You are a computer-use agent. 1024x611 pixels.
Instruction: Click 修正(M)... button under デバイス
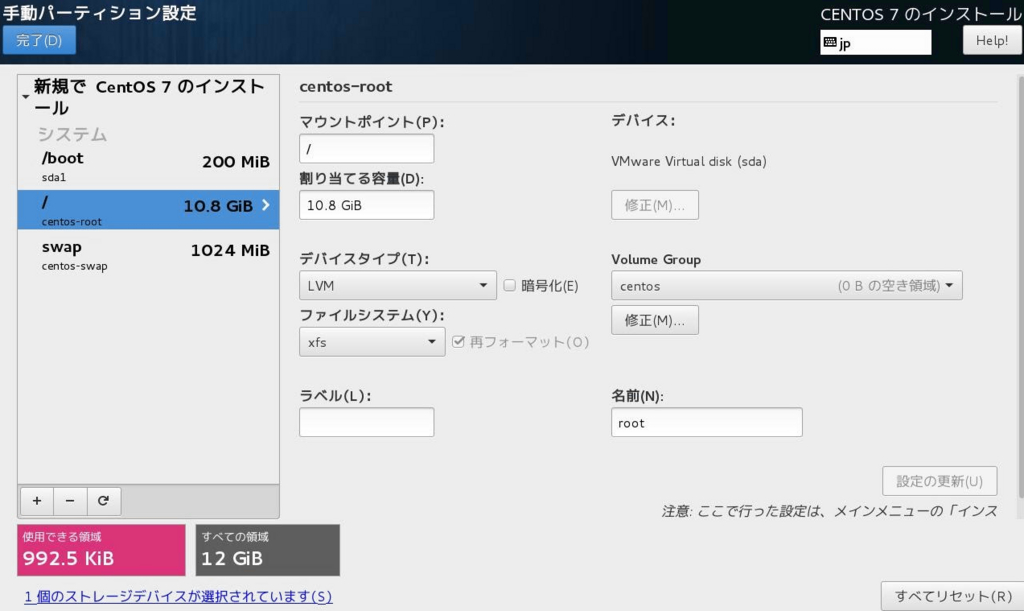[655, 205]
